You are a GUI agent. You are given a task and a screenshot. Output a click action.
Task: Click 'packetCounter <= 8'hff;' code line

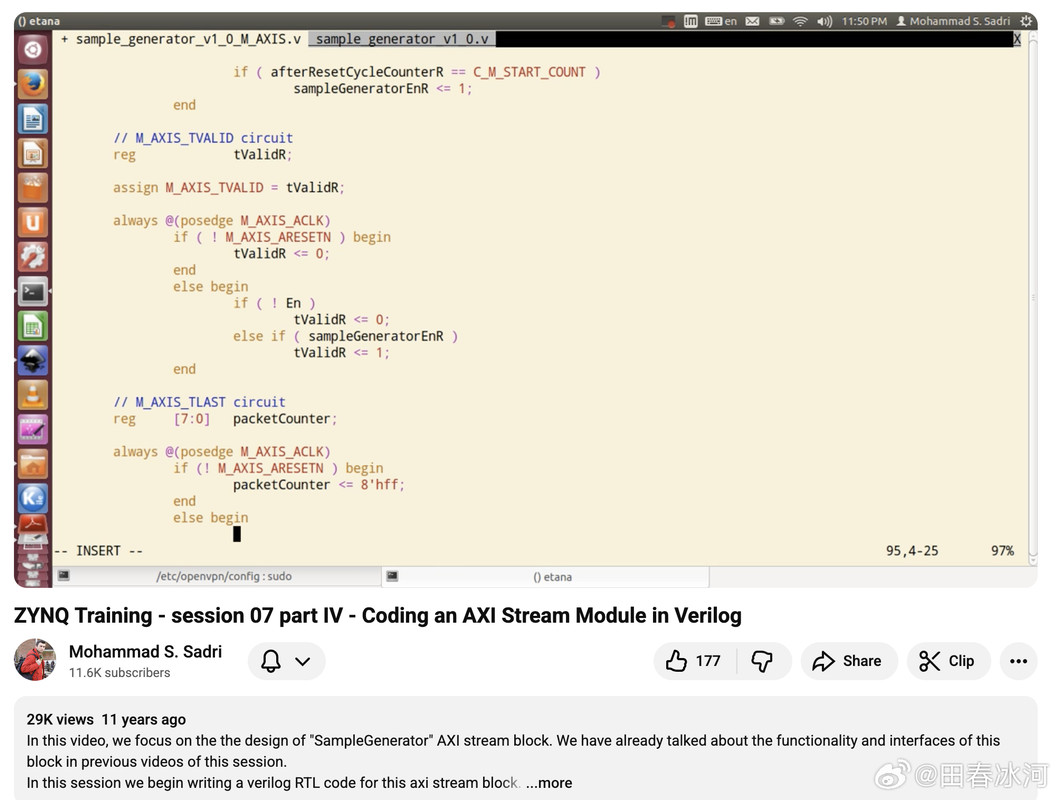click(318, 485)
